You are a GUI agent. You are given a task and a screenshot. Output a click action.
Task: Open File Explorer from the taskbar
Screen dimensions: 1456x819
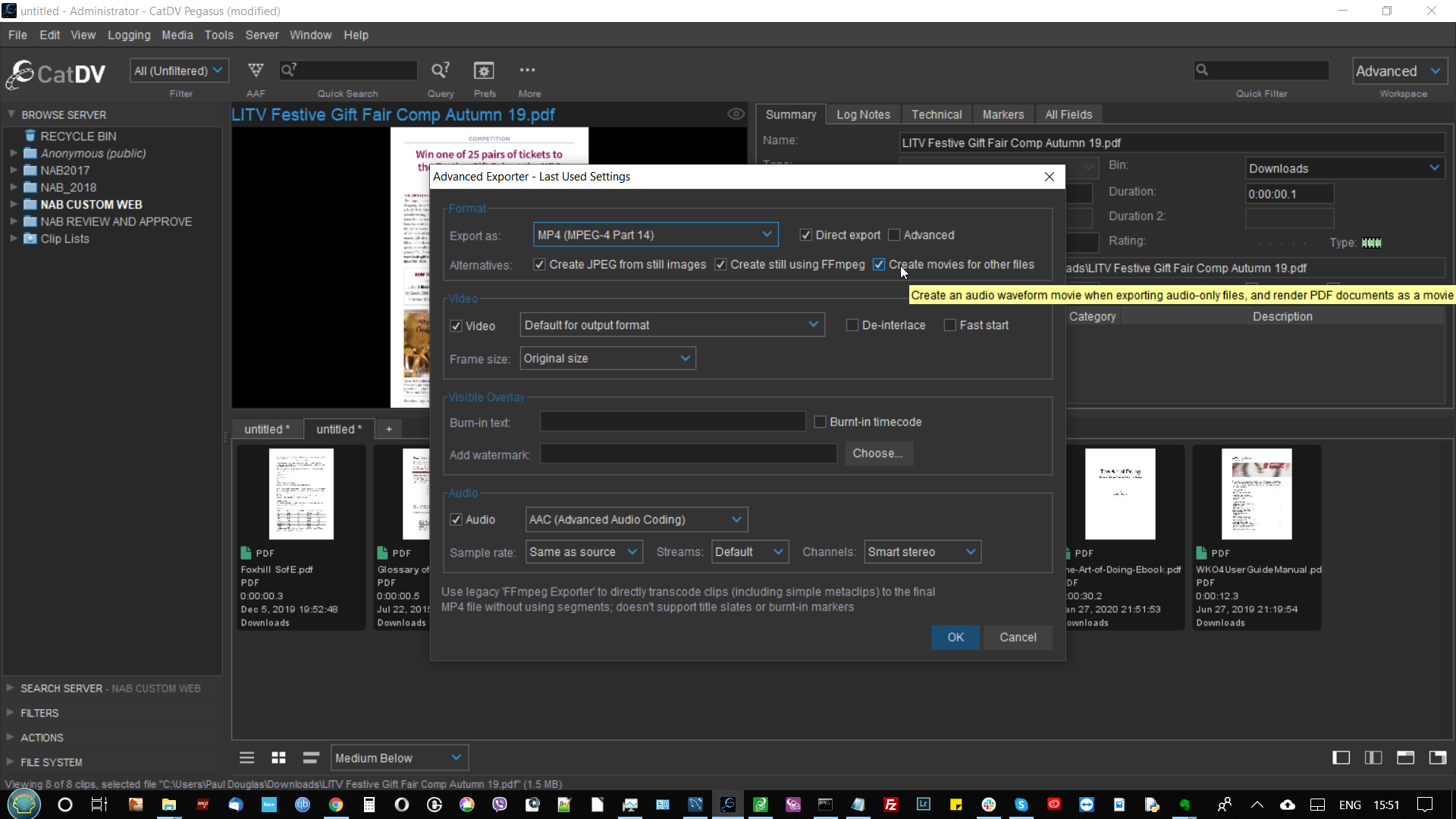[x=168, y=805]
